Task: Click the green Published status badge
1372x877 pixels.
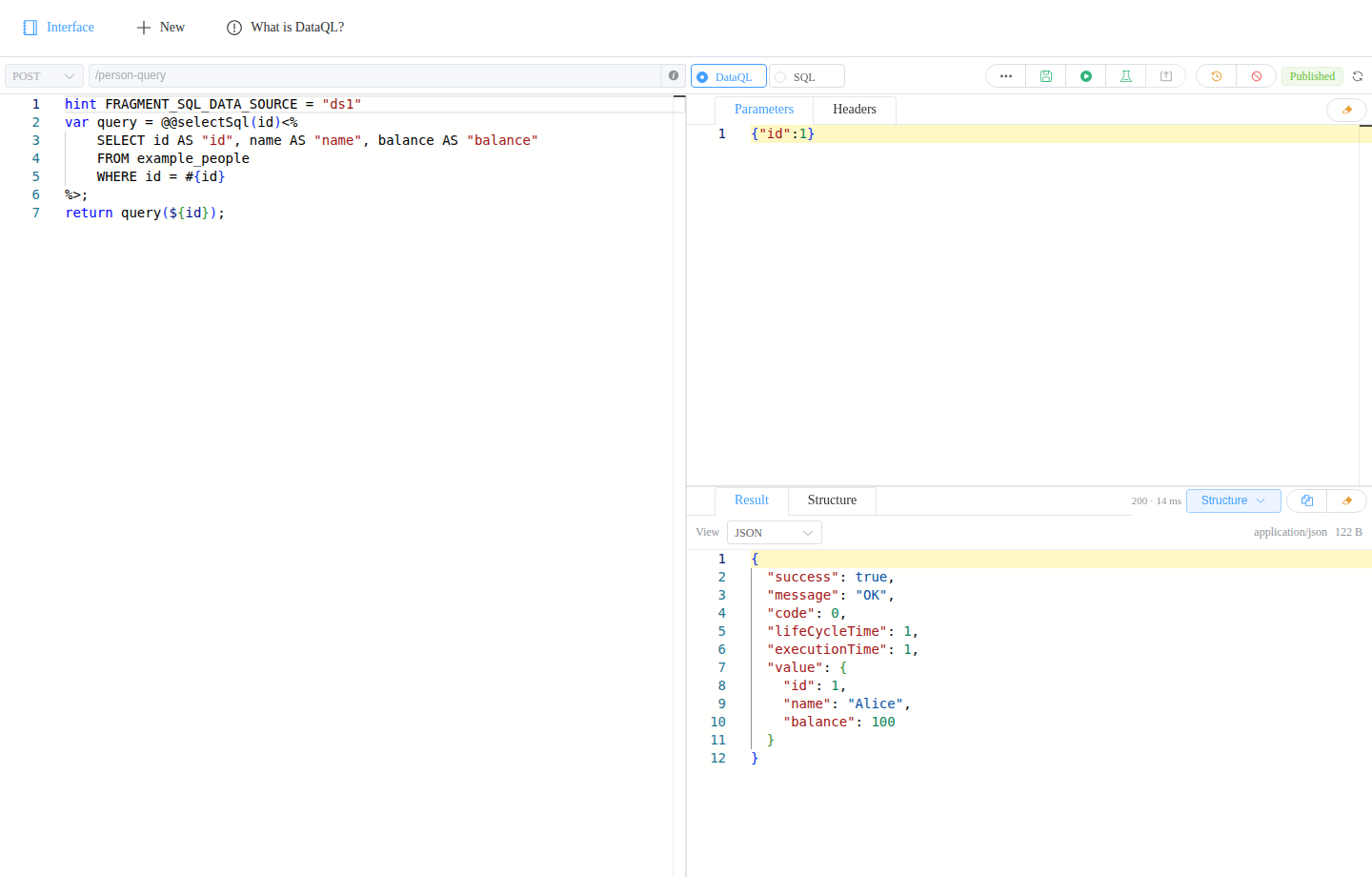Action: pyautogui.click(x=1312, y=76)
